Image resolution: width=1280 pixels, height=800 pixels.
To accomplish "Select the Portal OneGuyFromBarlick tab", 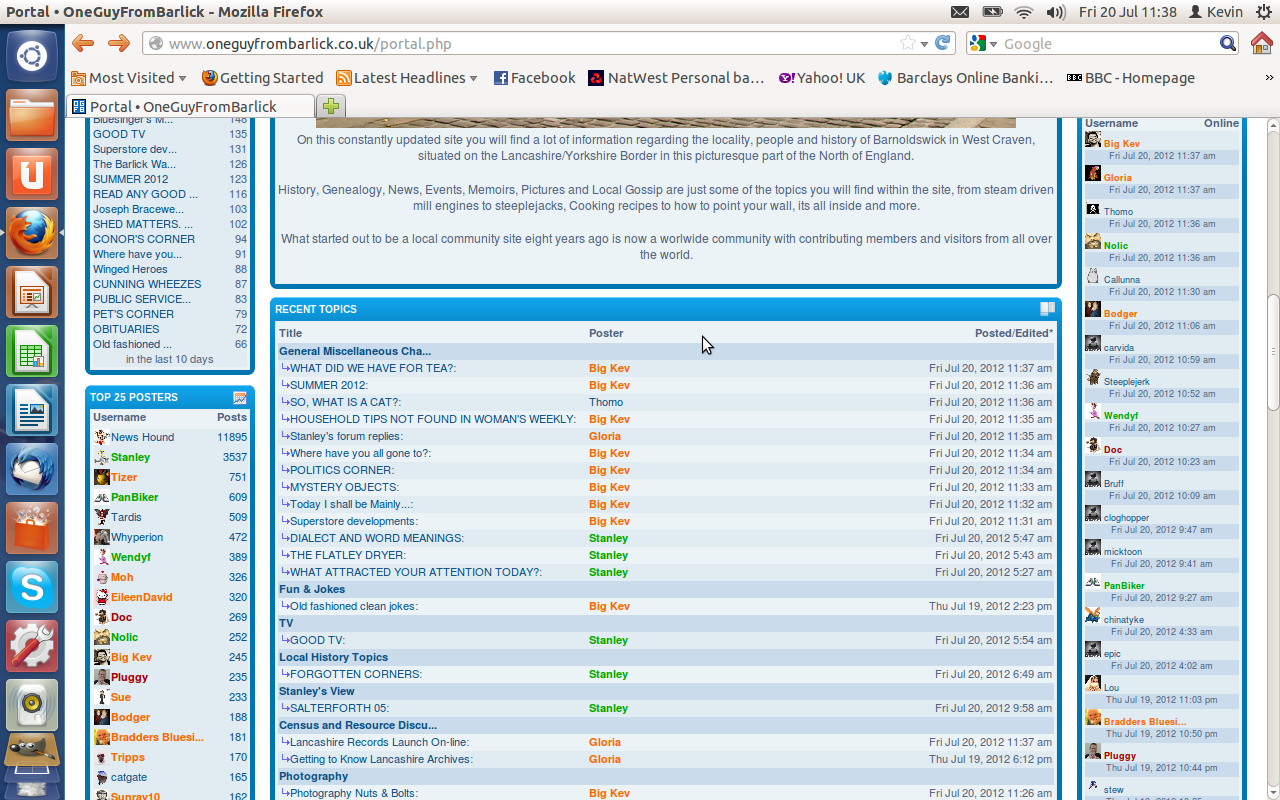I will [183, 106].
